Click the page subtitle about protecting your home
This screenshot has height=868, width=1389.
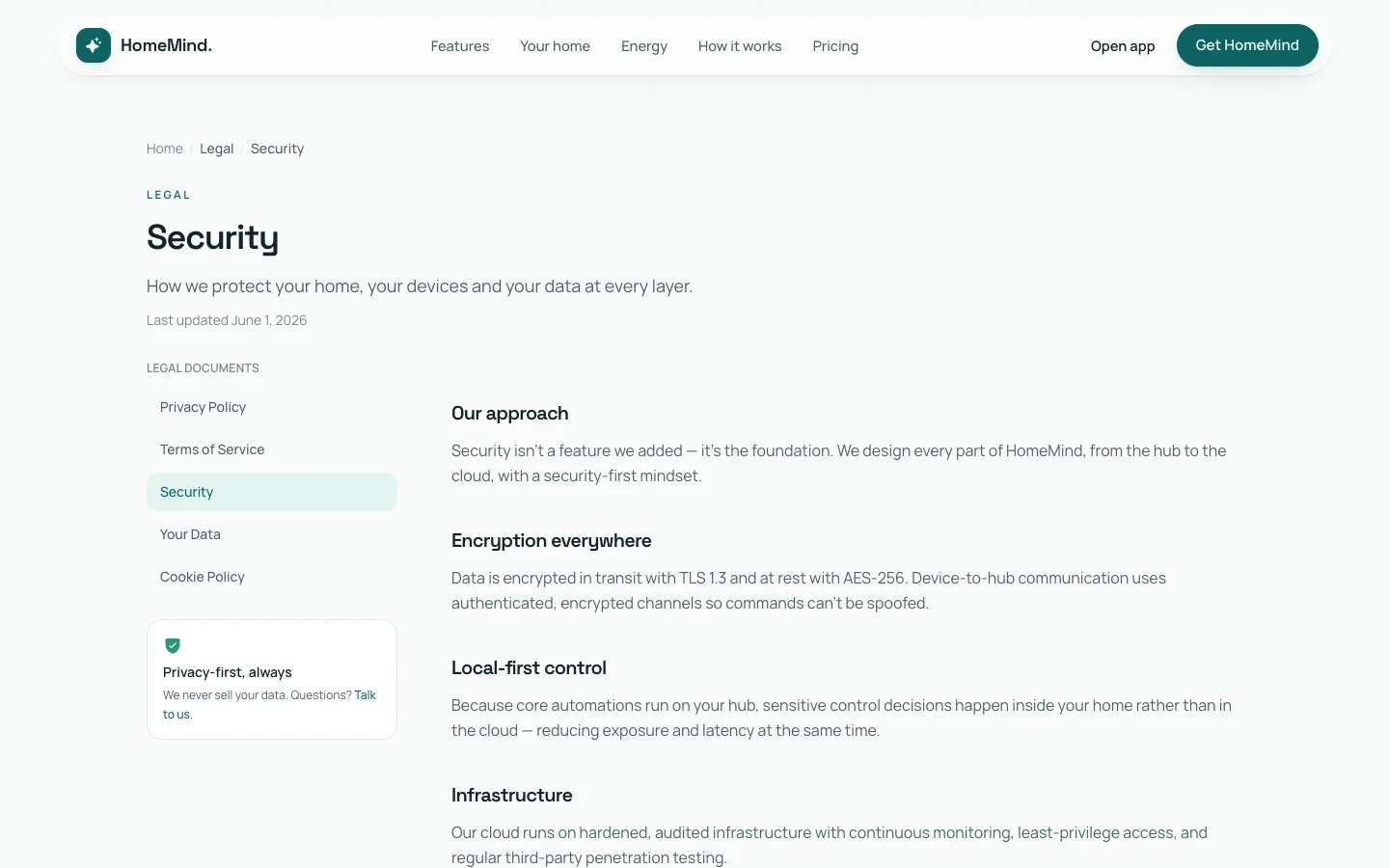coord(420,286)
